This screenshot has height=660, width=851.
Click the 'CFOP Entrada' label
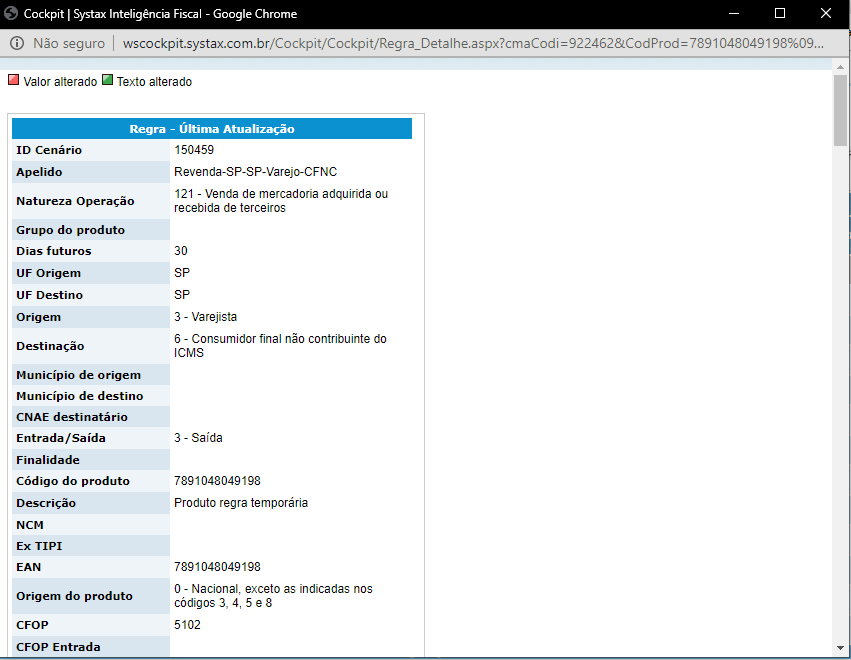pos(58,647)
